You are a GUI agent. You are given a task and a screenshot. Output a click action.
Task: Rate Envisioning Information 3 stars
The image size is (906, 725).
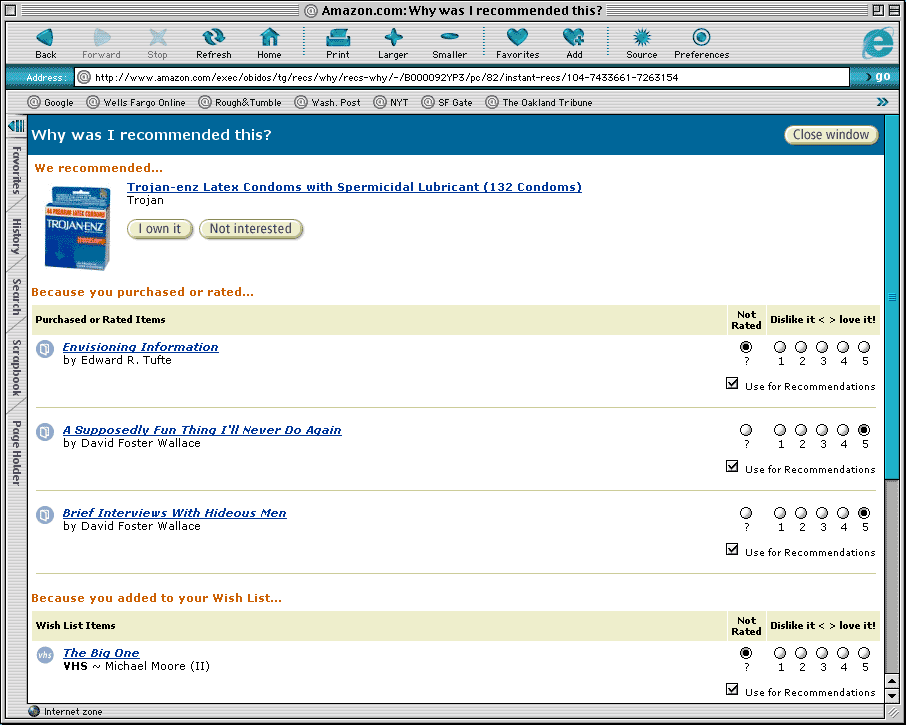point(822,347)
